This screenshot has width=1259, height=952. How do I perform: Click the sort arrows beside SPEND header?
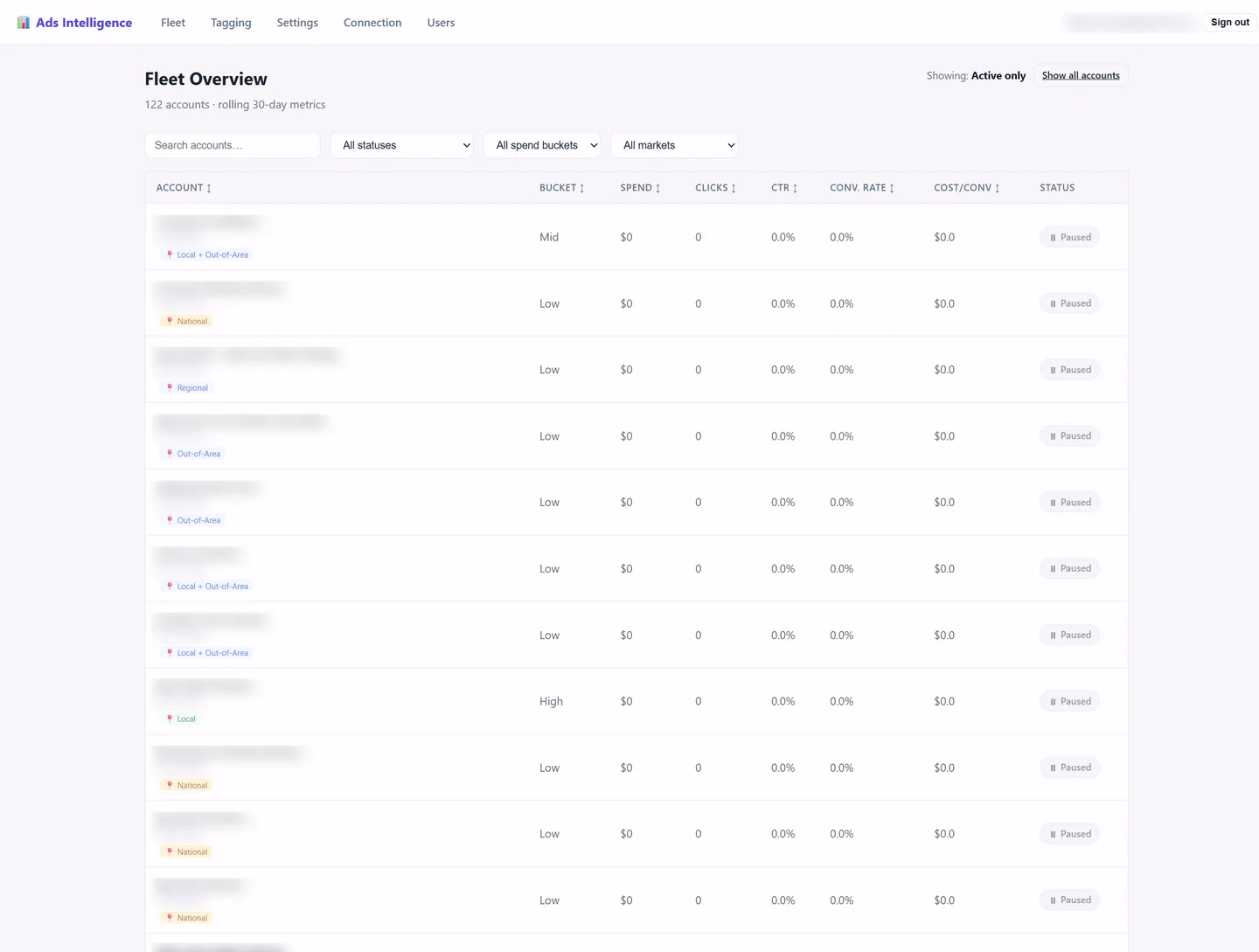pyautogui.click(x=658, y=188)
